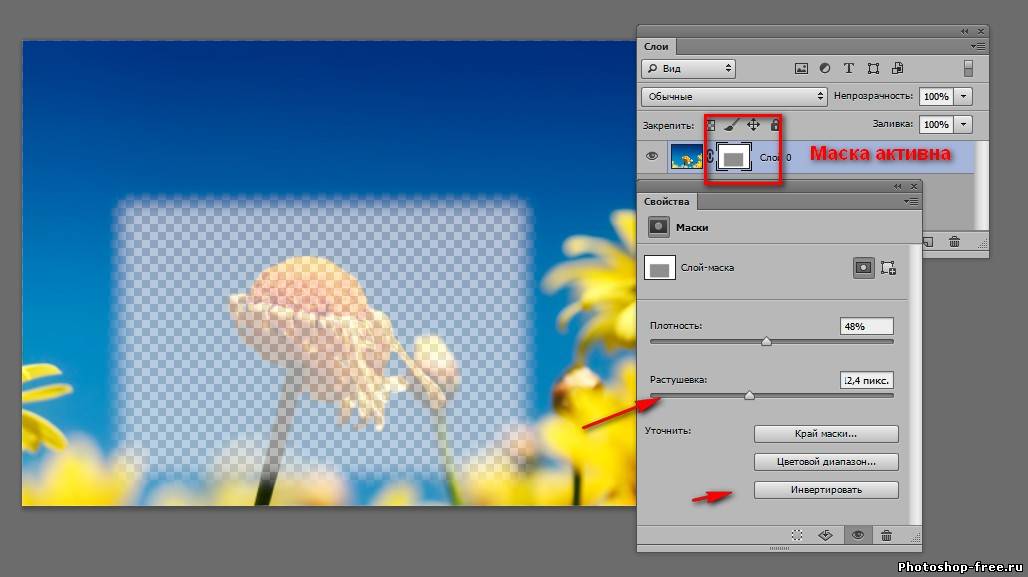Load selection from mask icon
Image resolution: width=1028 pixels, height=577 pixels.
(797, 536)
